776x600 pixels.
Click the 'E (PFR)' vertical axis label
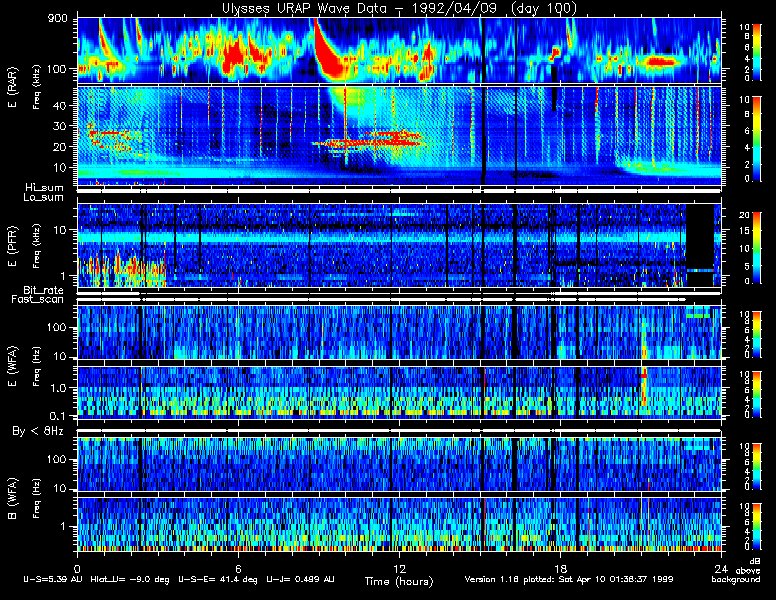[12, 246]
